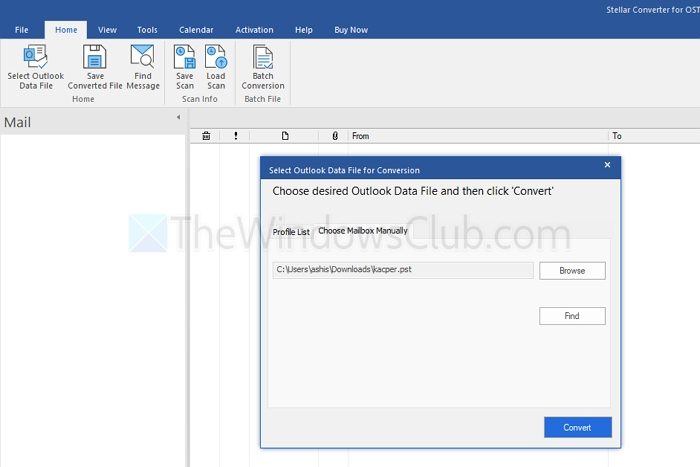Close the Select Outlook Data File dialog
Image resolution: width=700 pixels, height=467 pixels.
[x=607, y=165]
